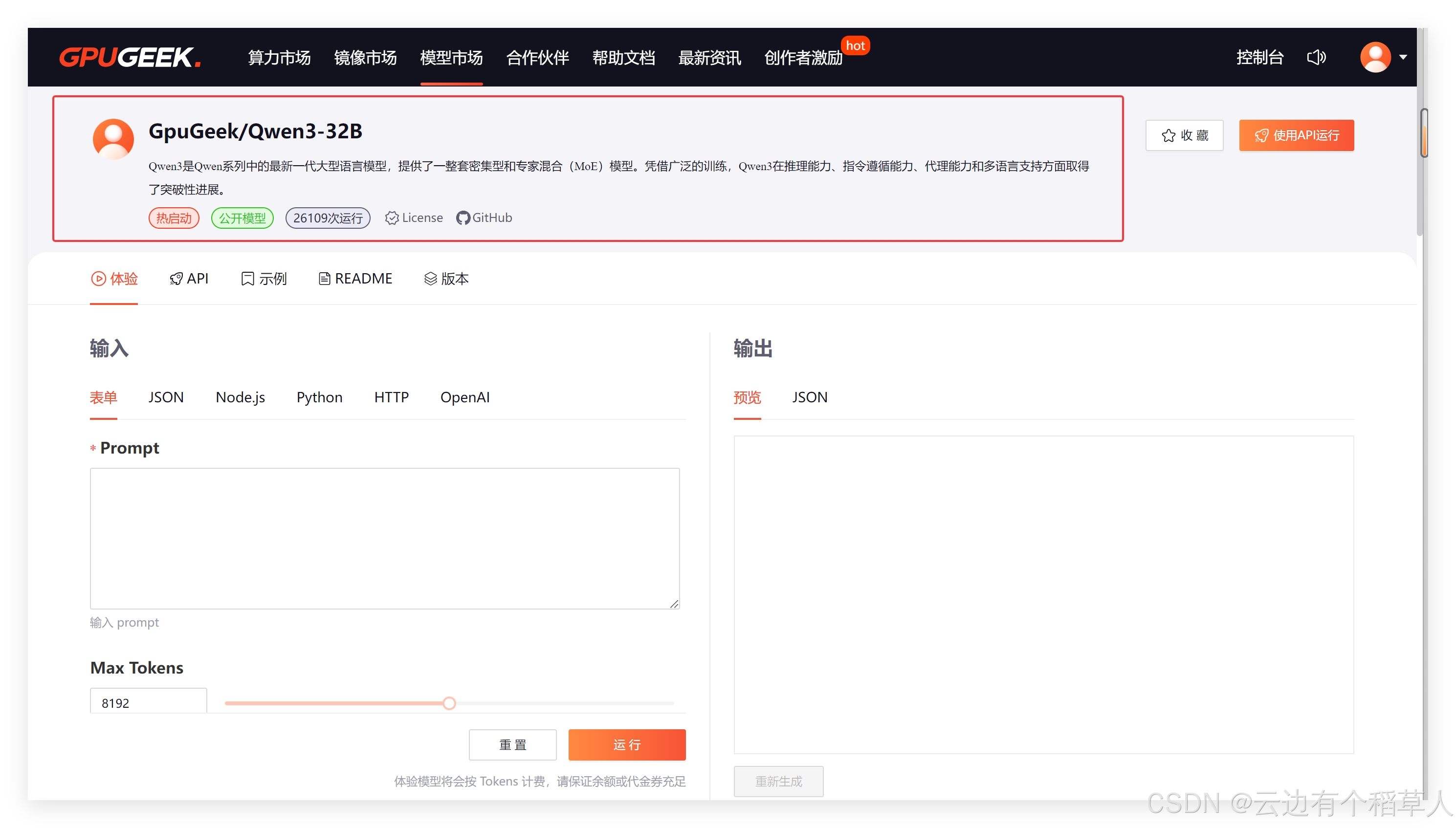Switch output view to JSON tab
The height and width of the screenshot is (828, 1456).
[809, 397]
